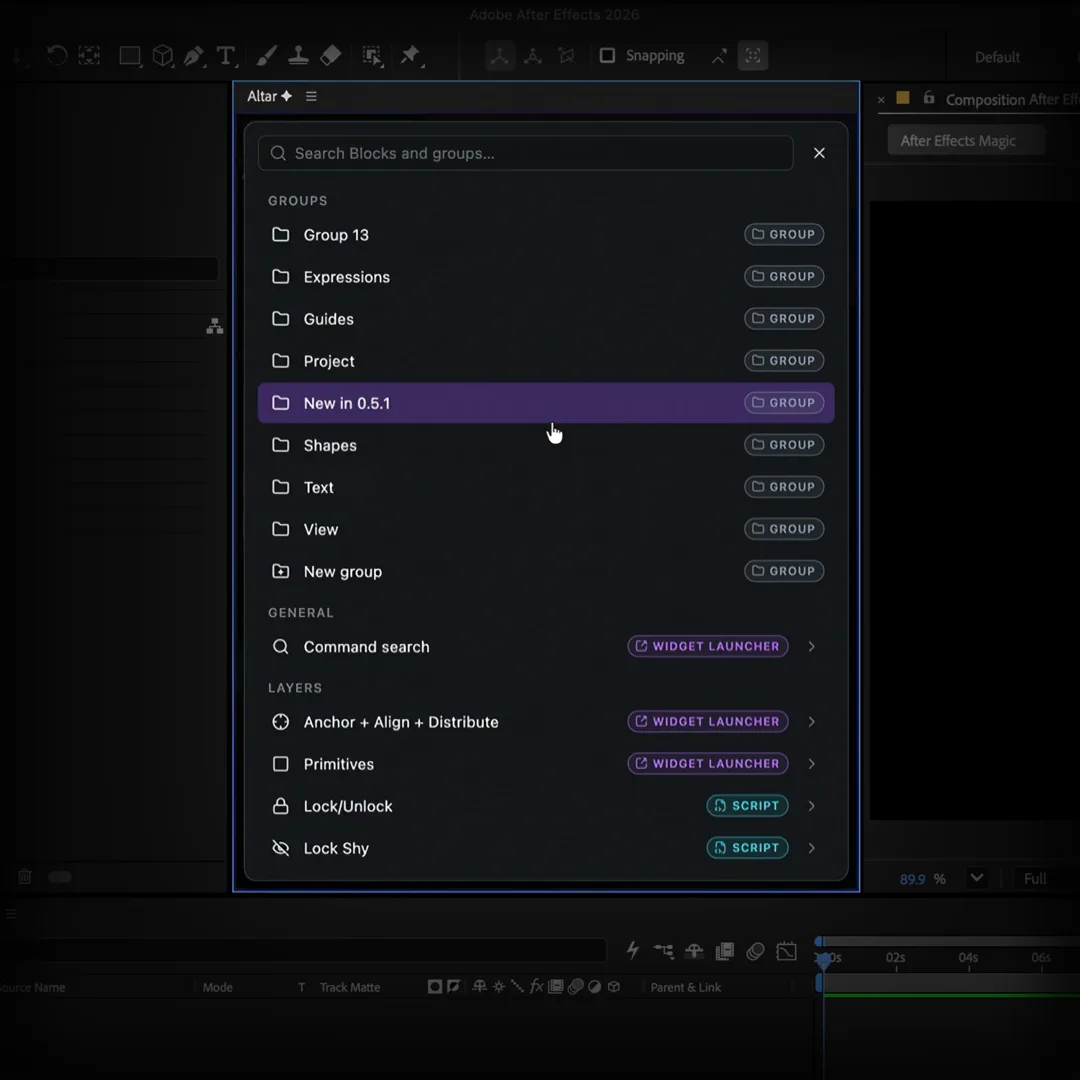The image size is (1080, 1080).
Task: Select the Brush tool
Action: pyautogui.click(x=267, y=56)
